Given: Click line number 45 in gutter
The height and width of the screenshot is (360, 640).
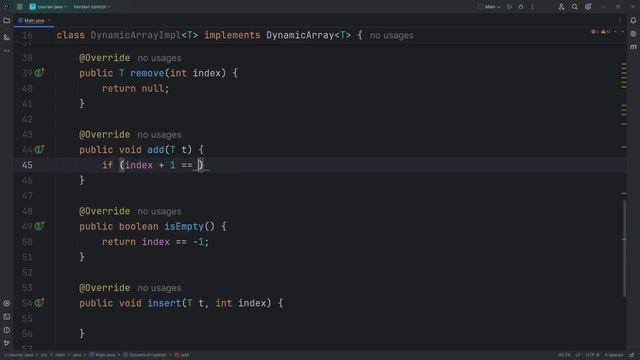Looking at the screenshot, I should pyautogui.click(x=27, y=165).
